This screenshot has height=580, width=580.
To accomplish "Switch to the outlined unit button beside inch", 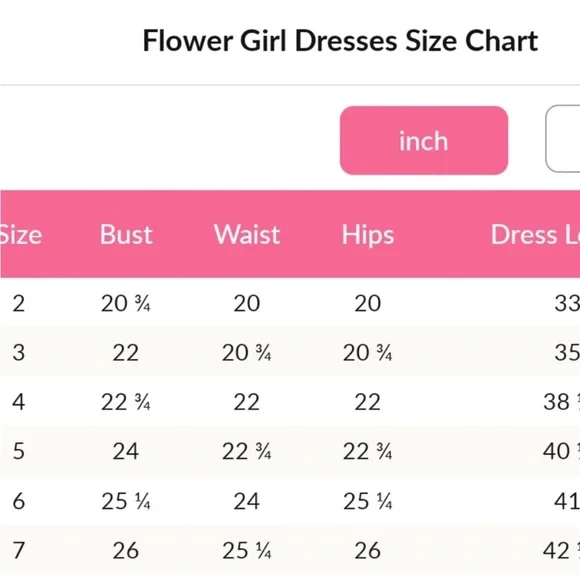I will click(563, 139).
